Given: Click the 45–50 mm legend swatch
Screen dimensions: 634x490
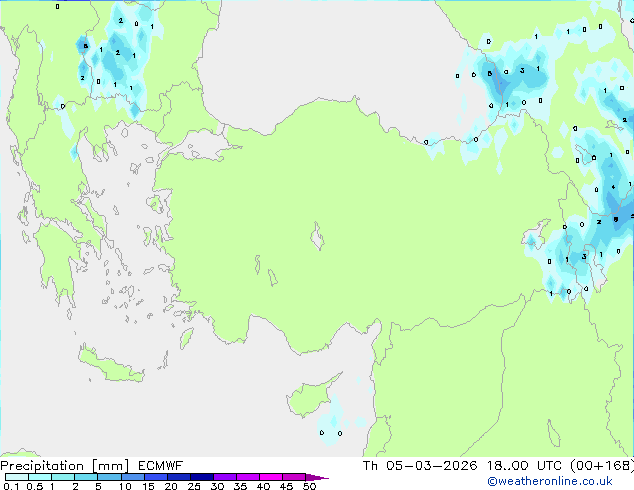Looking at the screenshot, I should click(x=294, y=477).
